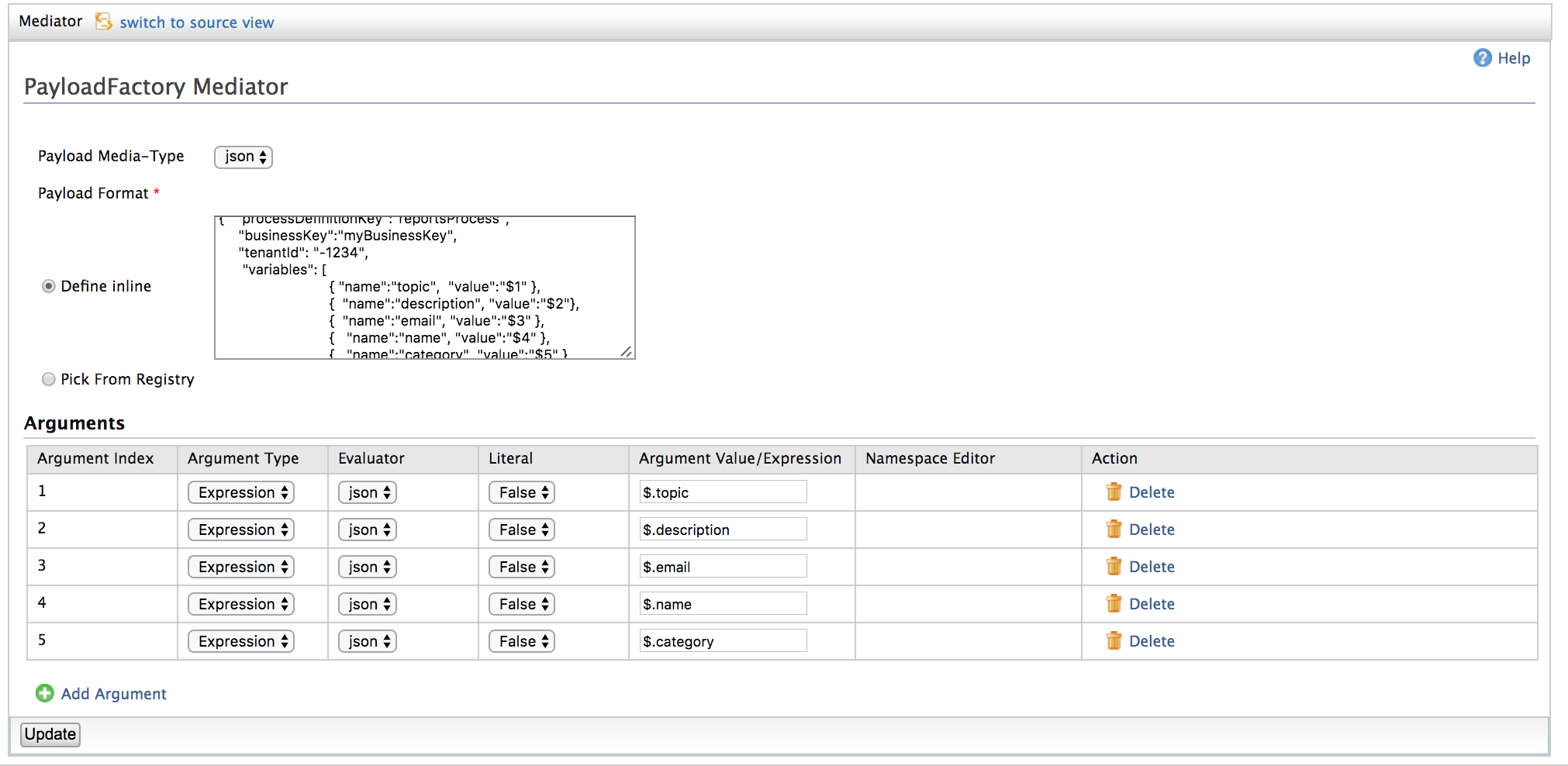Click the green Add Argument plus icon
1568x766 pixels.
click(45, 694)
